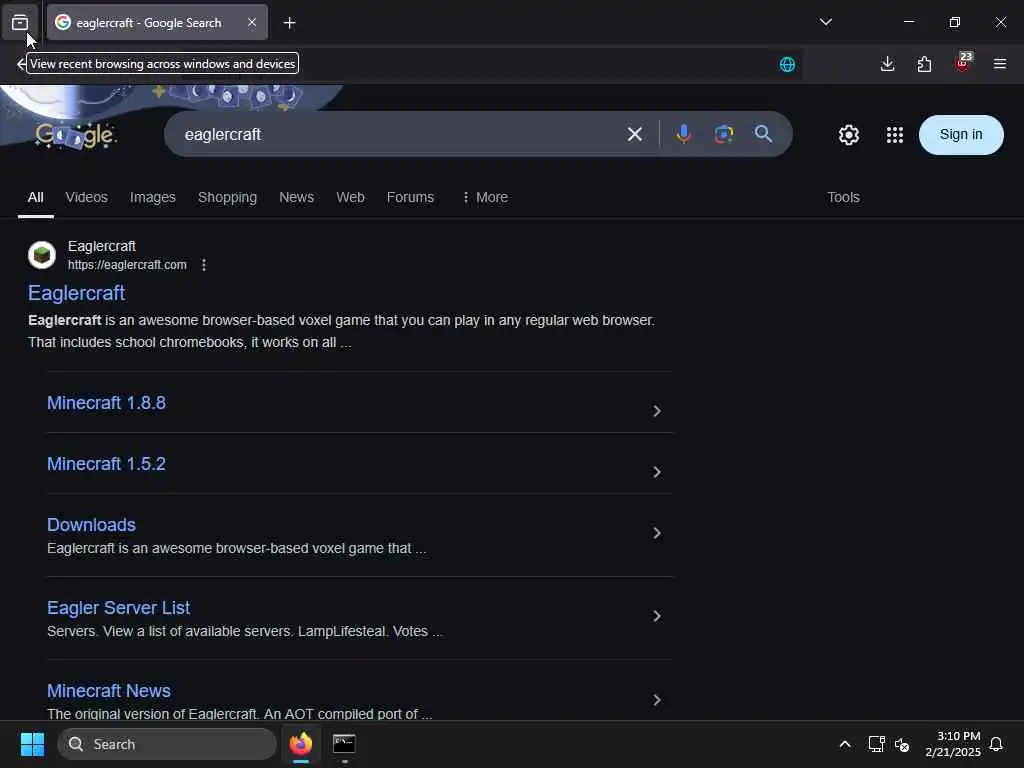Screen dimensions: 1024x768
Task: Click the https://eaglercraft.com URL text
Action: 127,264
